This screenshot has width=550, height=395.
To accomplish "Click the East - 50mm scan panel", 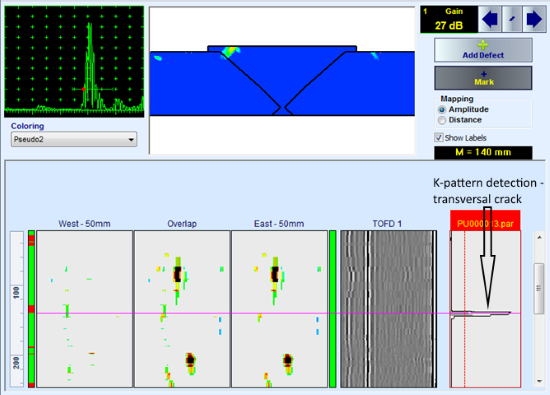I will click(279, 309).
